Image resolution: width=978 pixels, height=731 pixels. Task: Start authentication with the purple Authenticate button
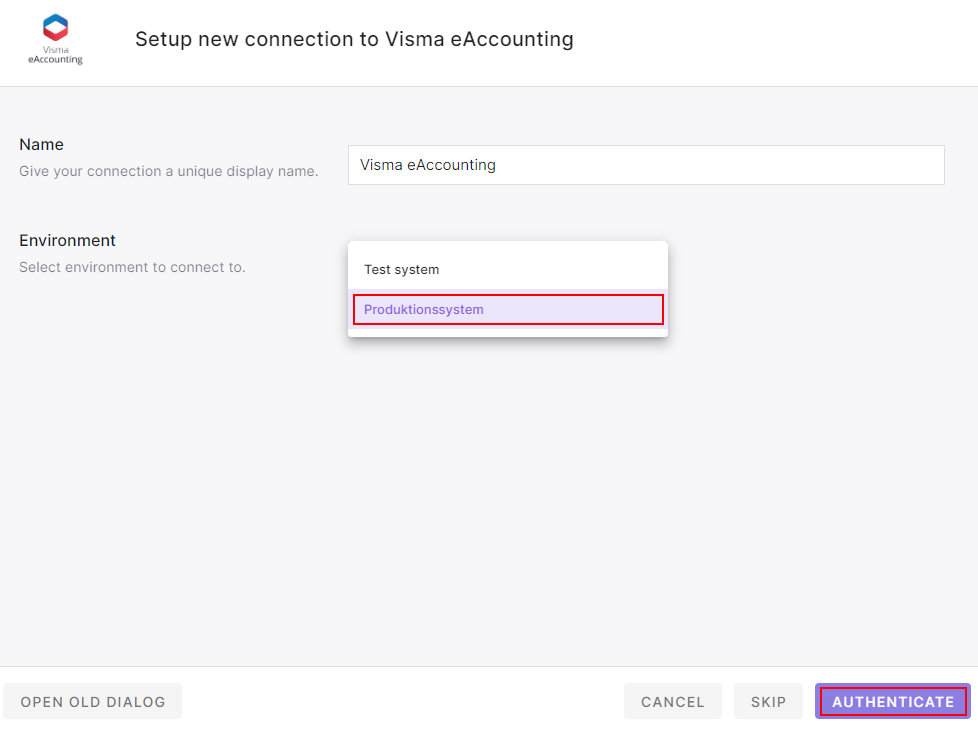click(893, 702)
